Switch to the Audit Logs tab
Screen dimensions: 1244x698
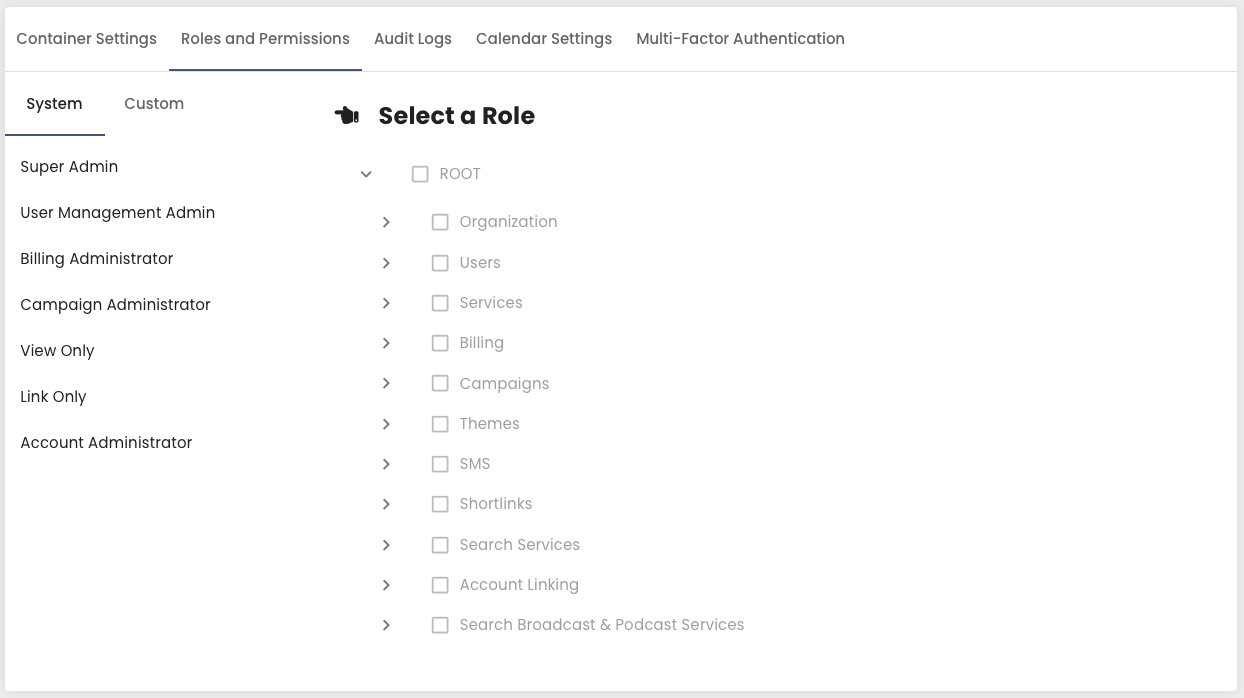click(x=413, y=39)
